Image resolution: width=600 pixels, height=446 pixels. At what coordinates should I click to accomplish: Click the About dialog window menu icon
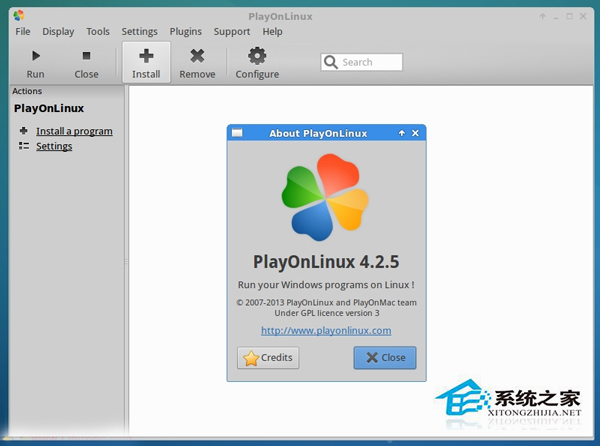pyautogui.click(x=237, y=133)
